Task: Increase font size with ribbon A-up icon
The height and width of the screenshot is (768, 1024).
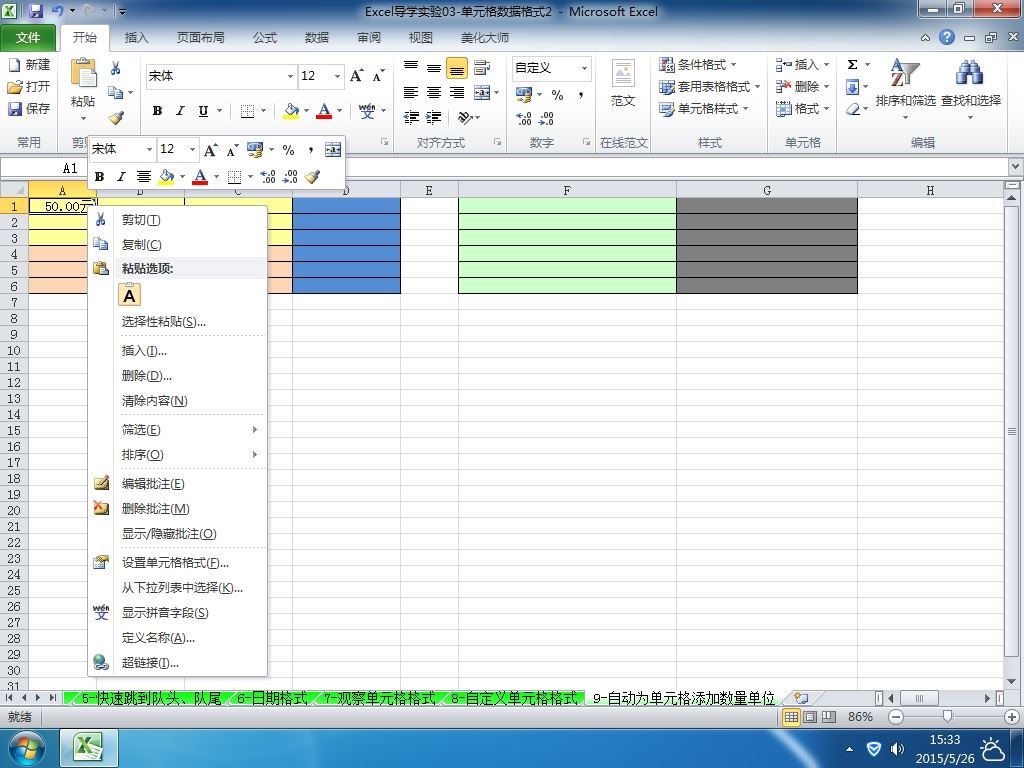Action: pos(356,76)
